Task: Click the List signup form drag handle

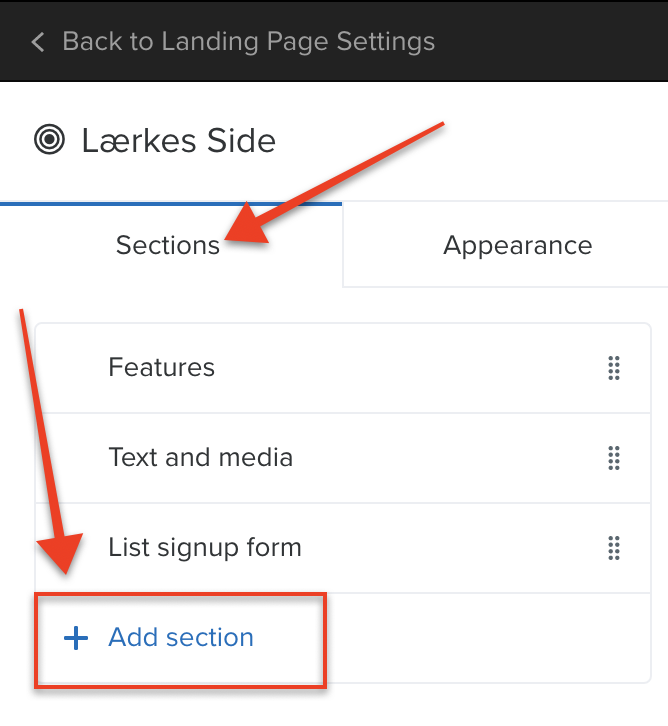Action: 614,548
